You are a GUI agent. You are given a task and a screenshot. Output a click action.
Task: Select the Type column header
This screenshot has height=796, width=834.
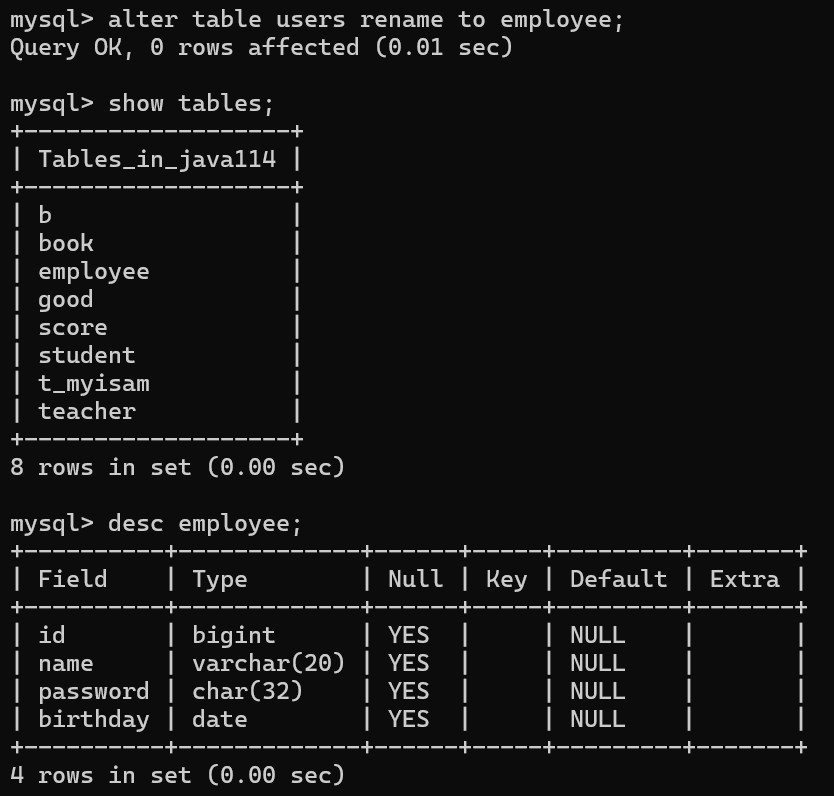point(219,579)
